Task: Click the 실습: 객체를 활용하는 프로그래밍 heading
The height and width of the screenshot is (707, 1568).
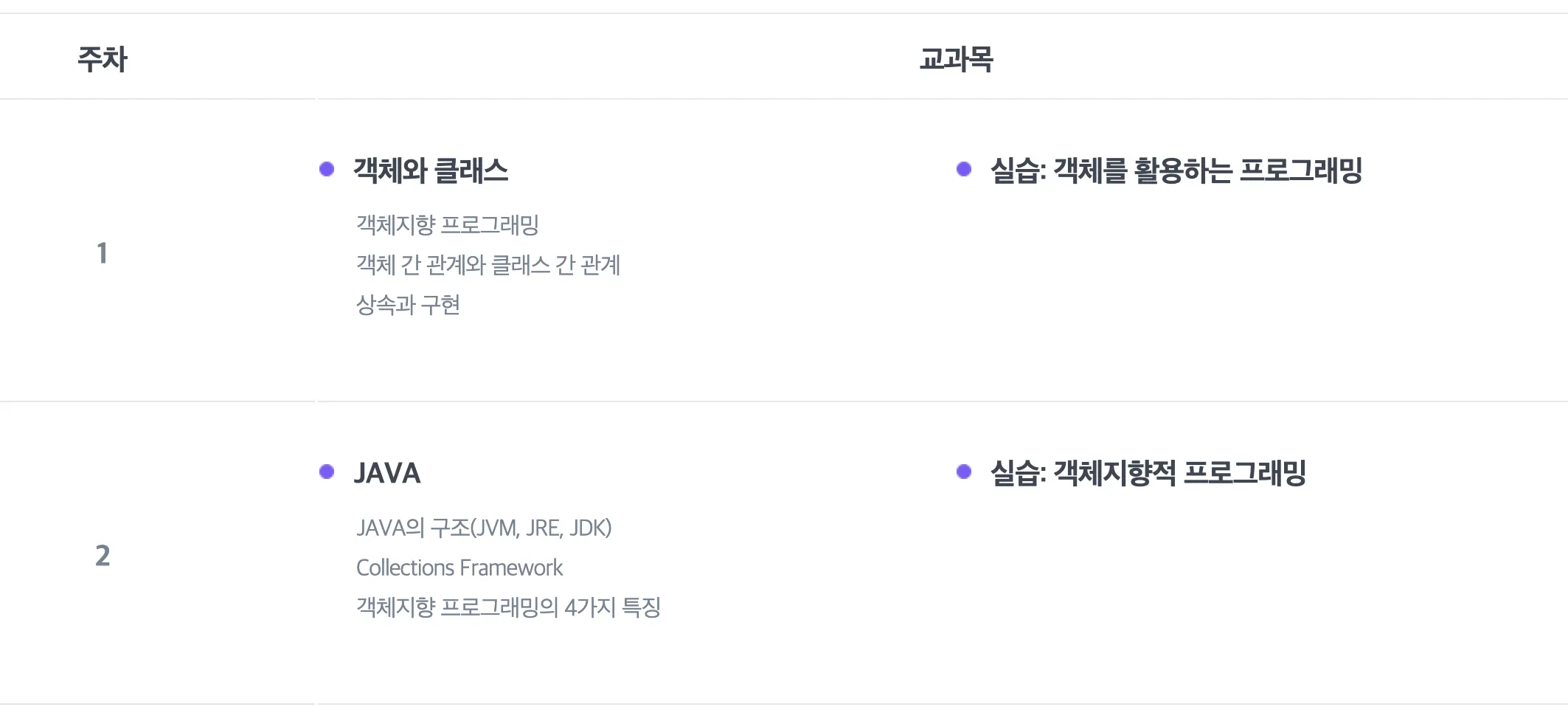Action: [1176, 170]
